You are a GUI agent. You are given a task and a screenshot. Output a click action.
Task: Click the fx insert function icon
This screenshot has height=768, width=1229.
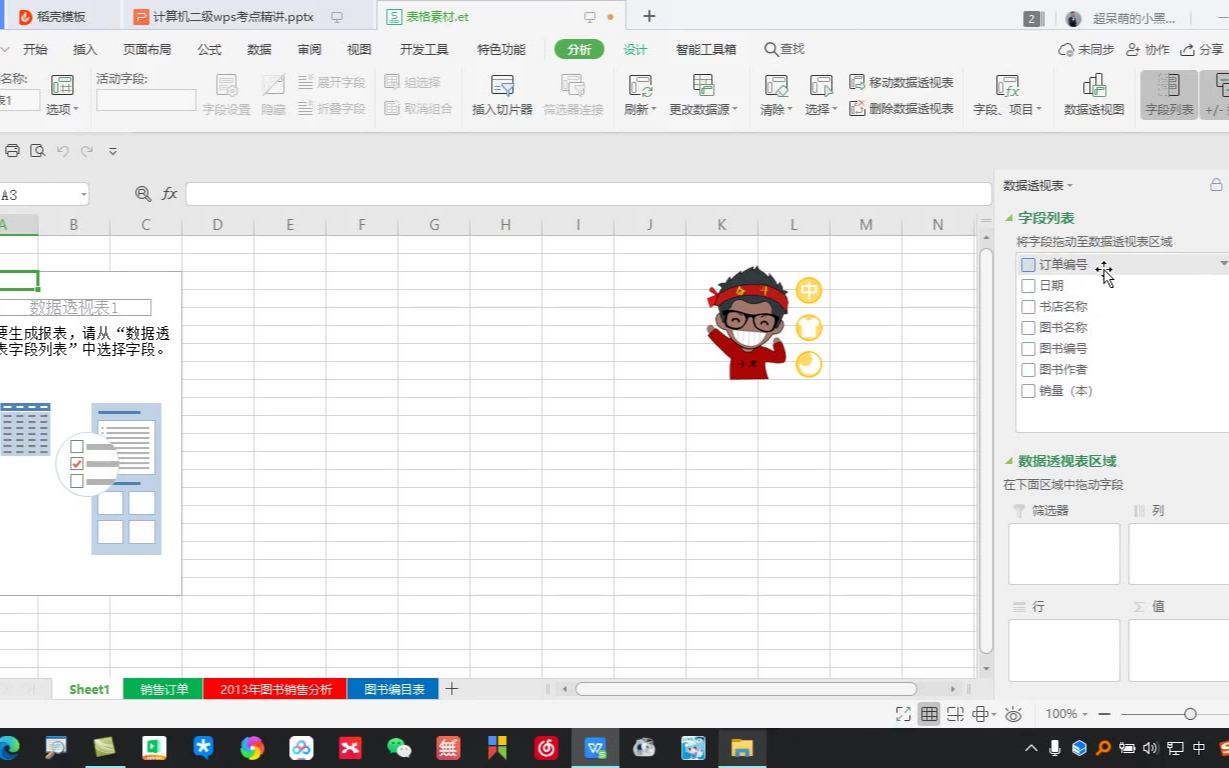(170, 194)
